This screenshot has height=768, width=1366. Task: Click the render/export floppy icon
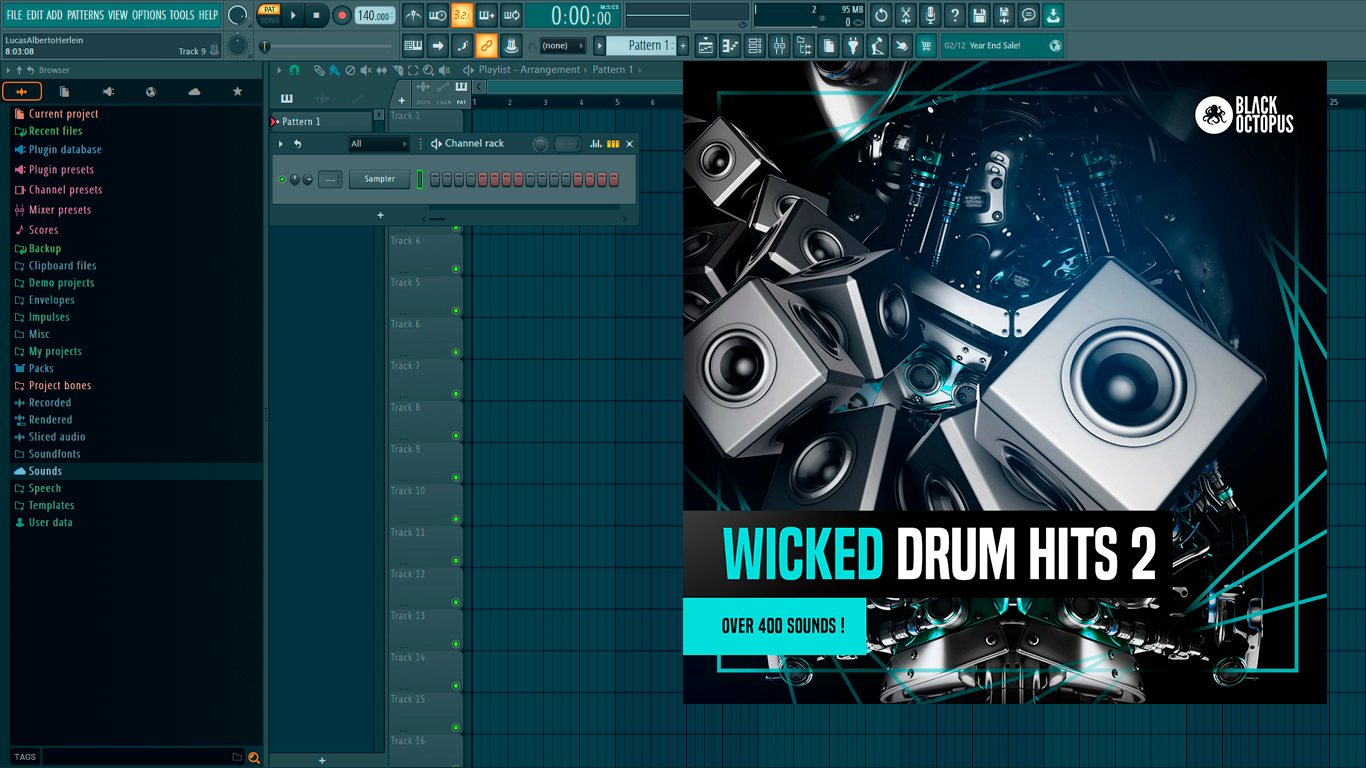(x=1004, y=15)
